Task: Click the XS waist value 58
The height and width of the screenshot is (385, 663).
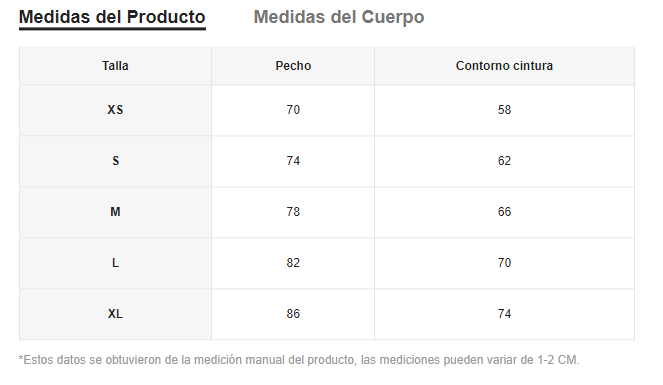Action: click(x=504, y=110)
